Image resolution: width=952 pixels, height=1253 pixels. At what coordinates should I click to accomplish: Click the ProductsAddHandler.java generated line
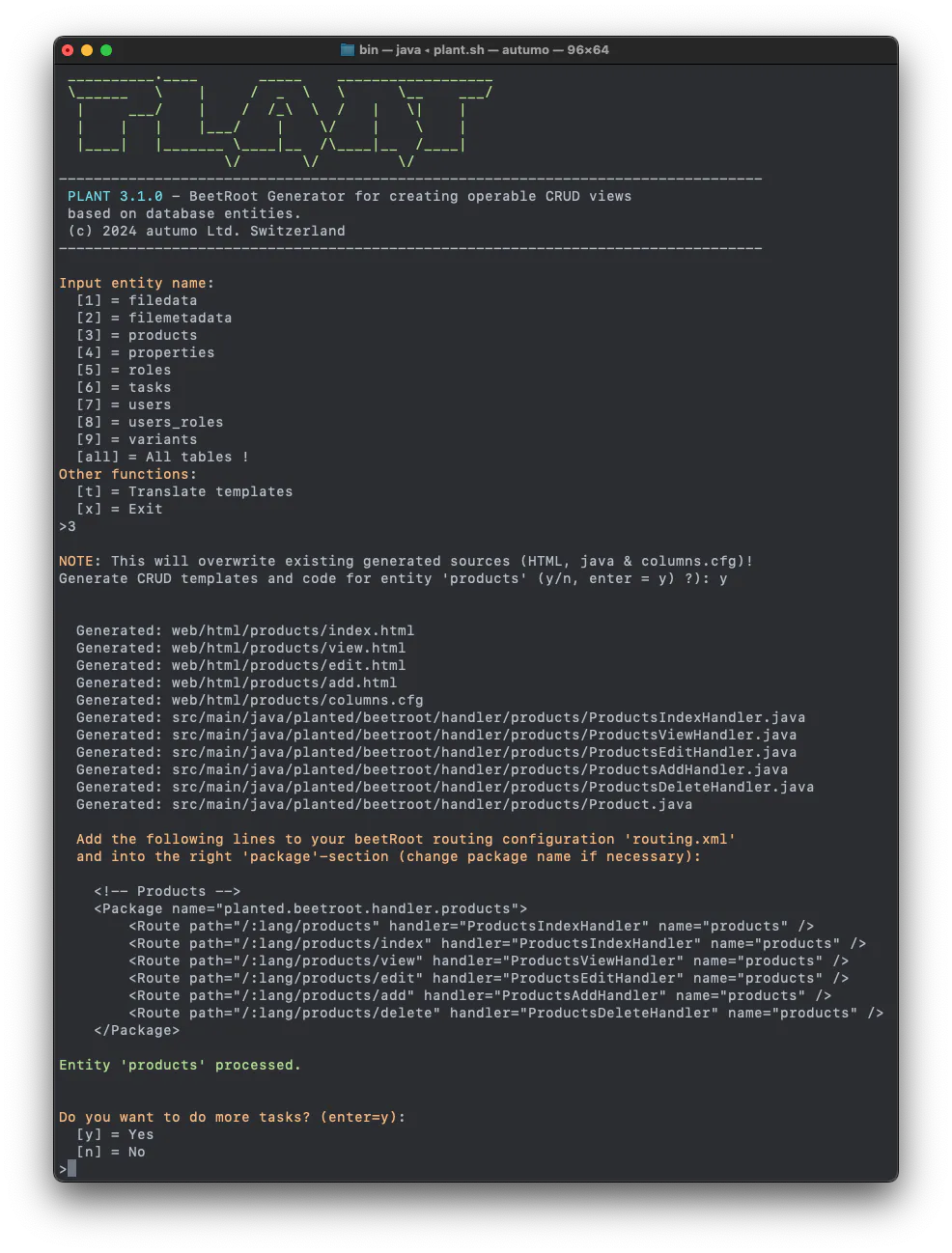coord(432,769)
